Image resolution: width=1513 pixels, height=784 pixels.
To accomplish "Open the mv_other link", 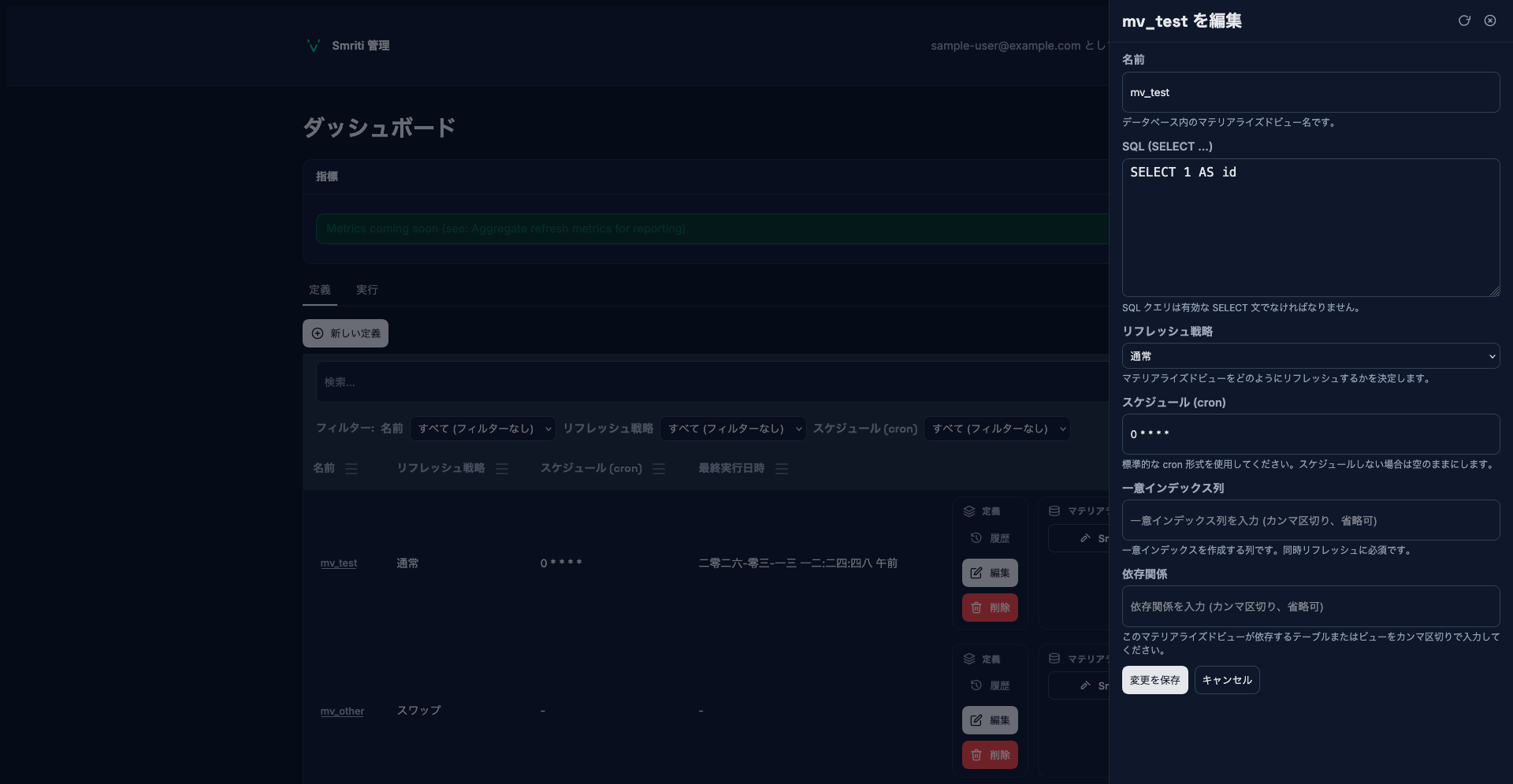I will (342, 711).
